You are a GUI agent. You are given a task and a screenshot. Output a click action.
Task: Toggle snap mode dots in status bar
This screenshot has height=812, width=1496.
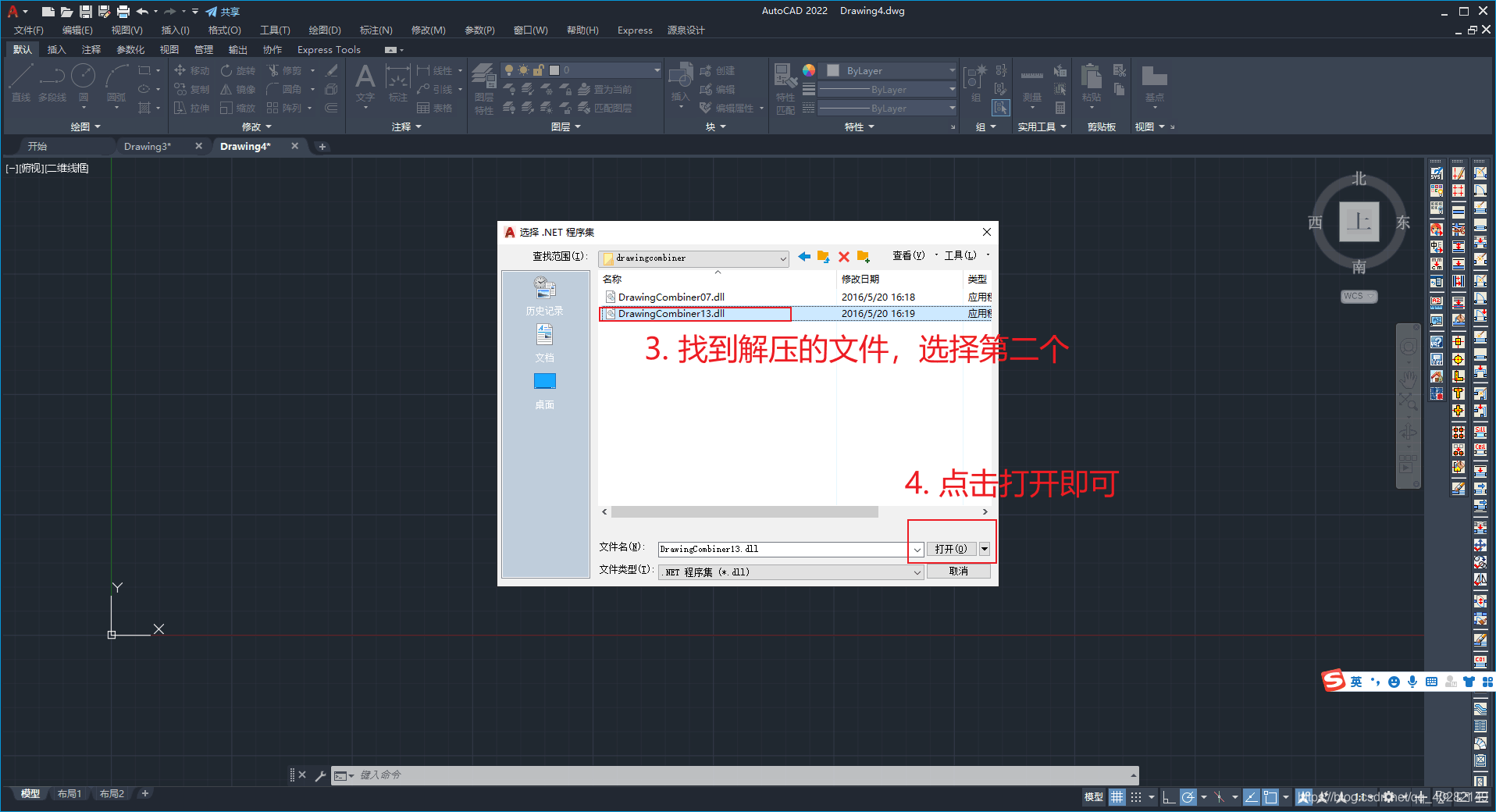pos(1136,797)
